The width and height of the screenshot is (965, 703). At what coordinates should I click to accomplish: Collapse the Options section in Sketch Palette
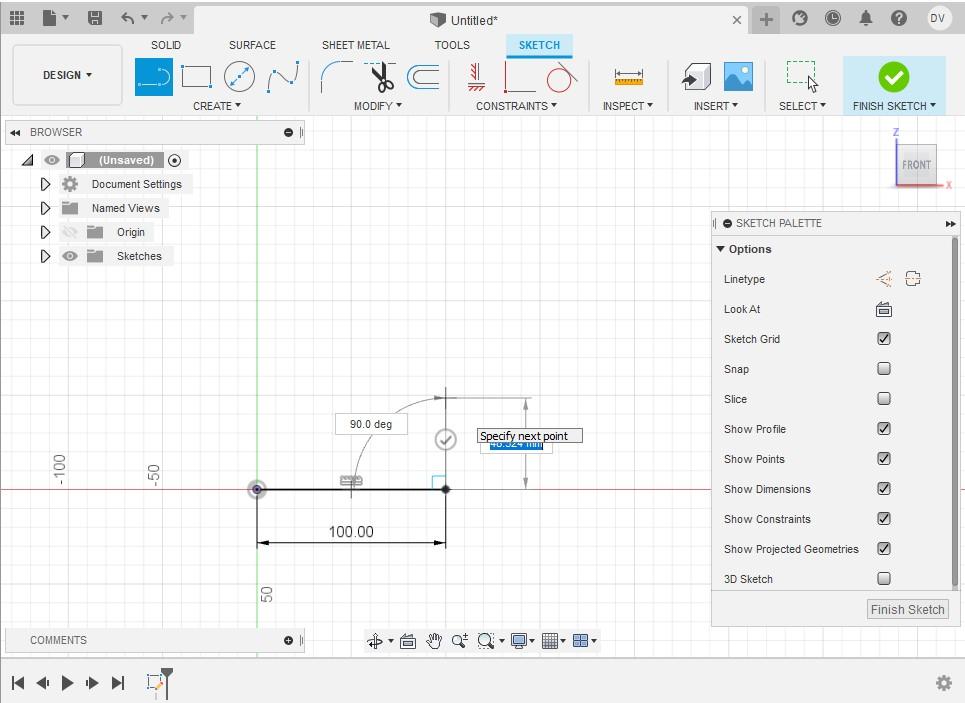(721, 249)
